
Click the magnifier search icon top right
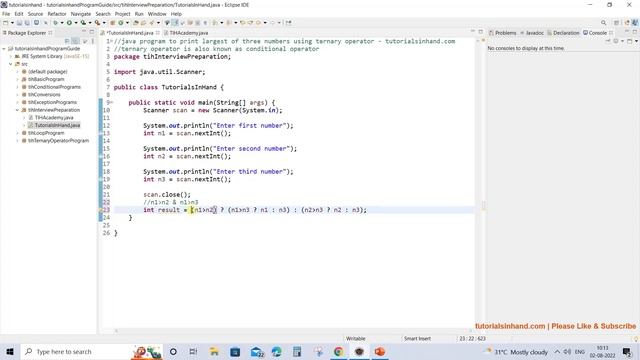603,23
